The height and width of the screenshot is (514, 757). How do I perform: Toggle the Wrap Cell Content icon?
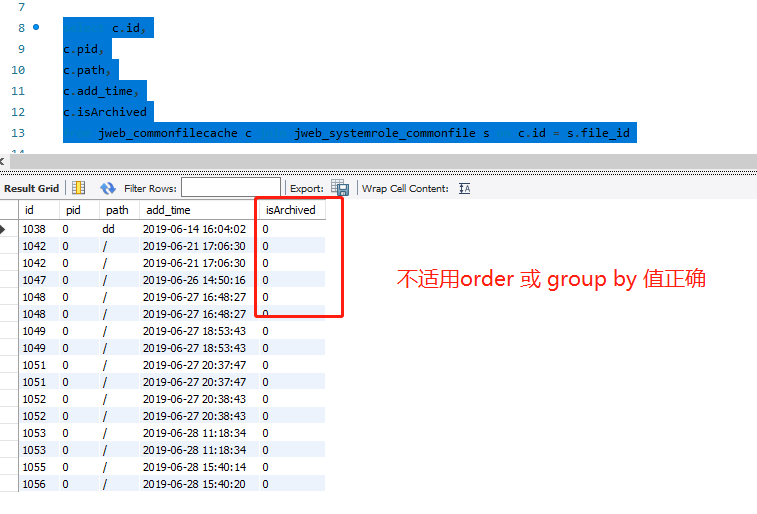(465, 188)
